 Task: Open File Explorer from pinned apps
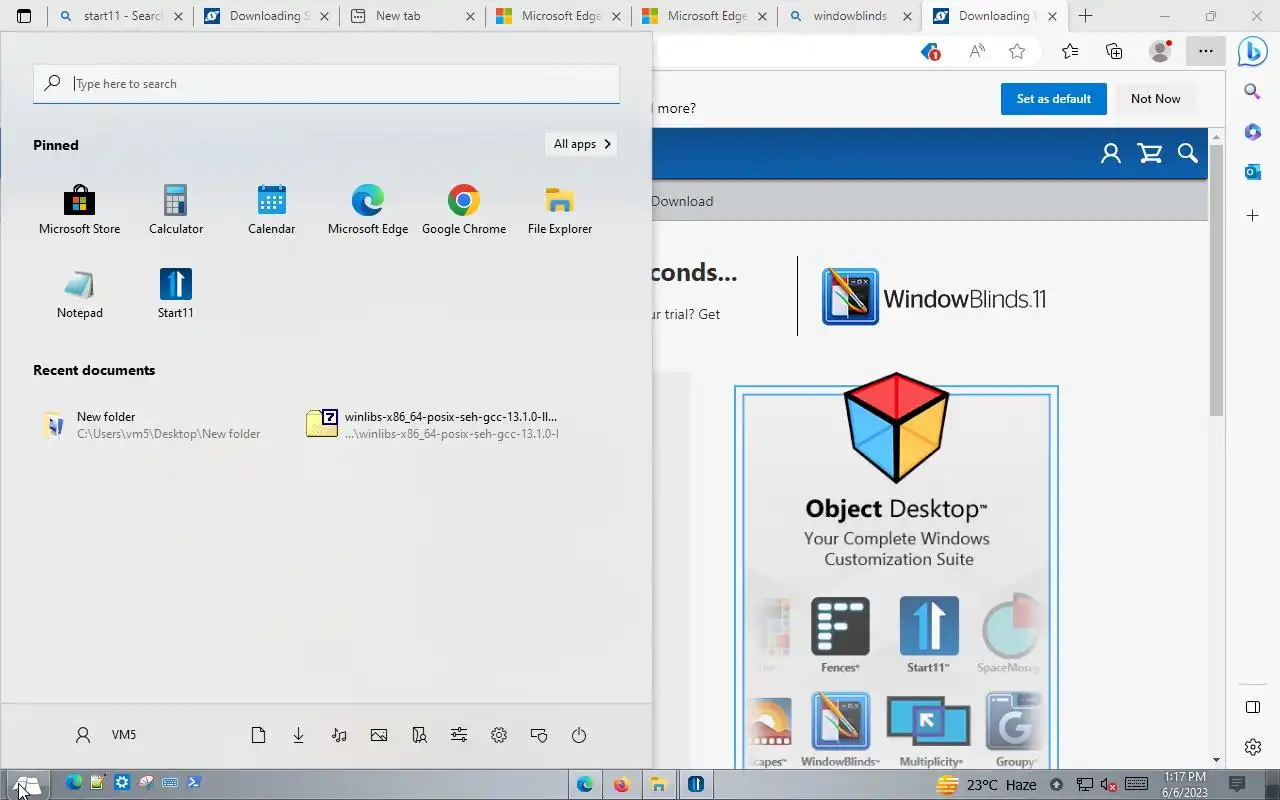pos(560,211)
